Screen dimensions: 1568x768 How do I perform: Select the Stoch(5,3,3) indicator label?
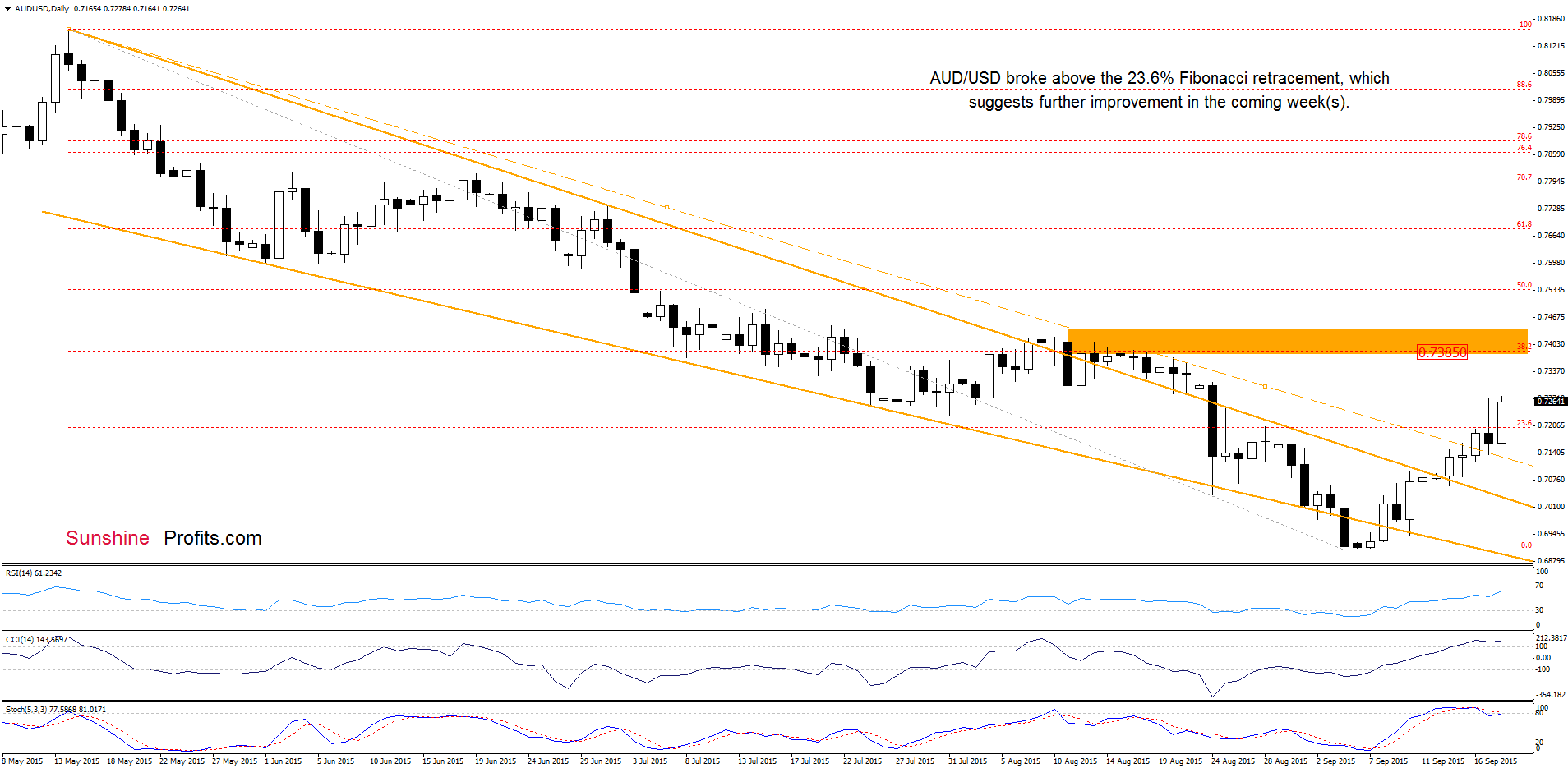[56, 710]
